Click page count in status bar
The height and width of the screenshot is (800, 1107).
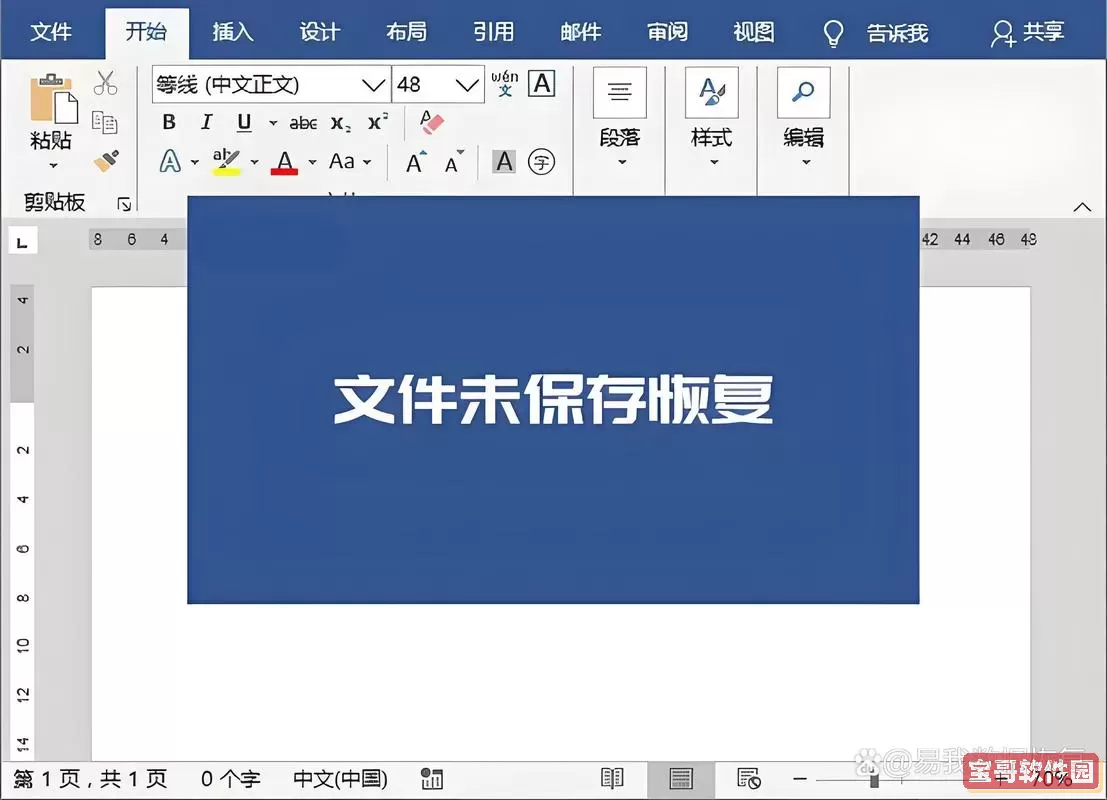(90, 779)
